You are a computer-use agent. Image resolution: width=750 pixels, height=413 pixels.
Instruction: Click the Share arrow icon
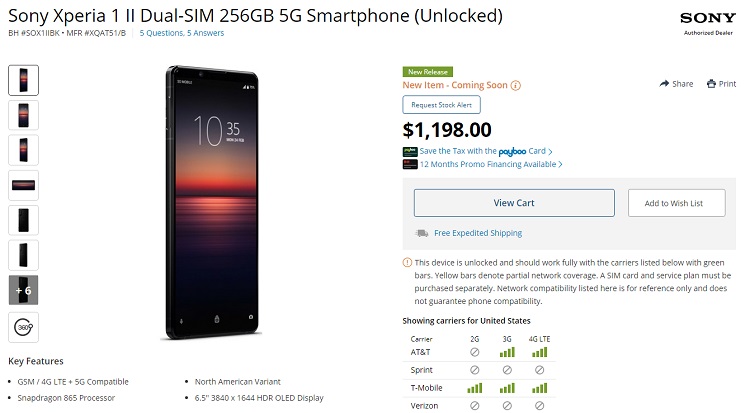coord(664,84)
